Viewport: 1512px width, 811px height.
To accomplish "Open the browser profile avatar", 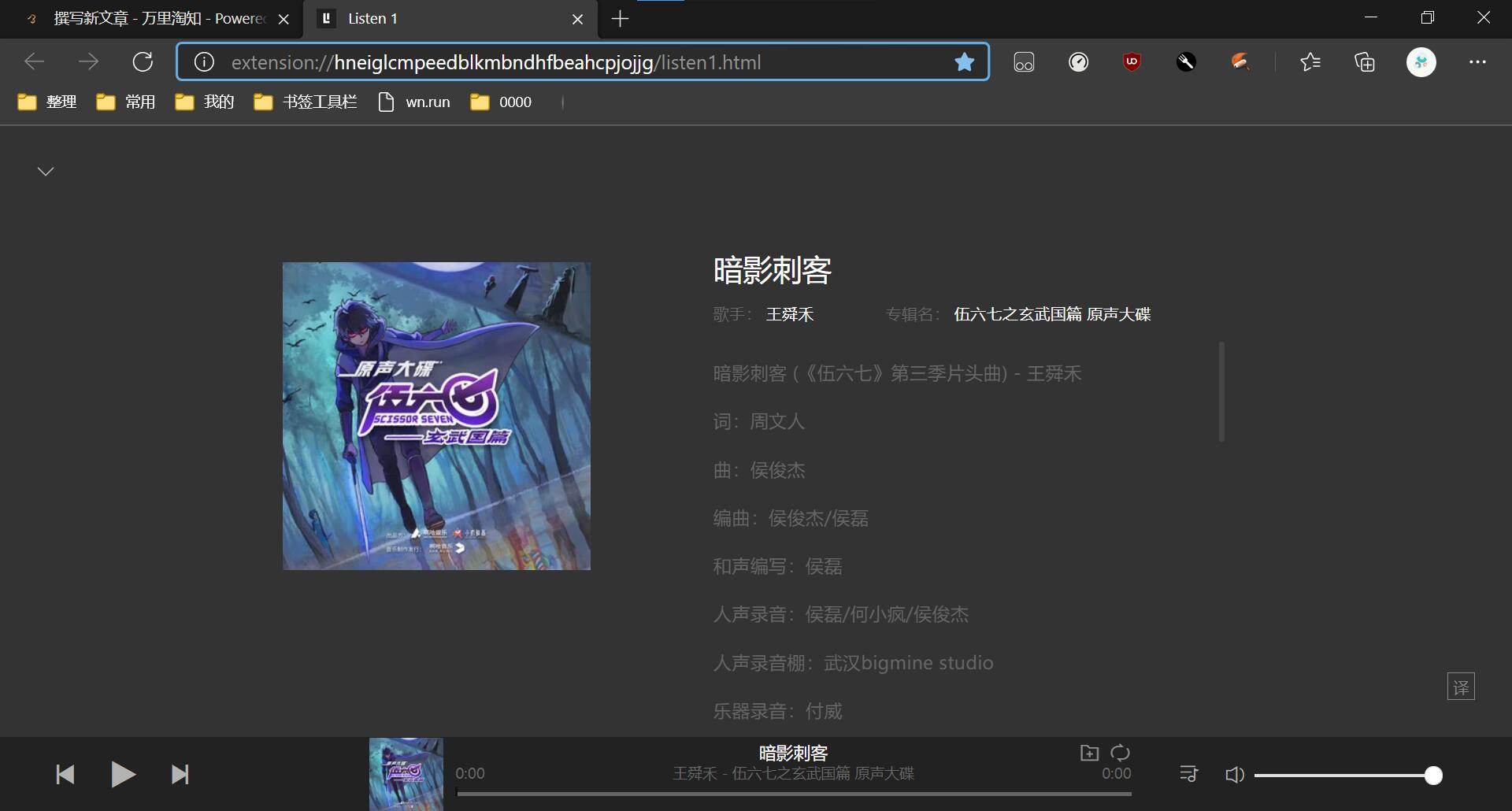I will (x=1421, y=62).
